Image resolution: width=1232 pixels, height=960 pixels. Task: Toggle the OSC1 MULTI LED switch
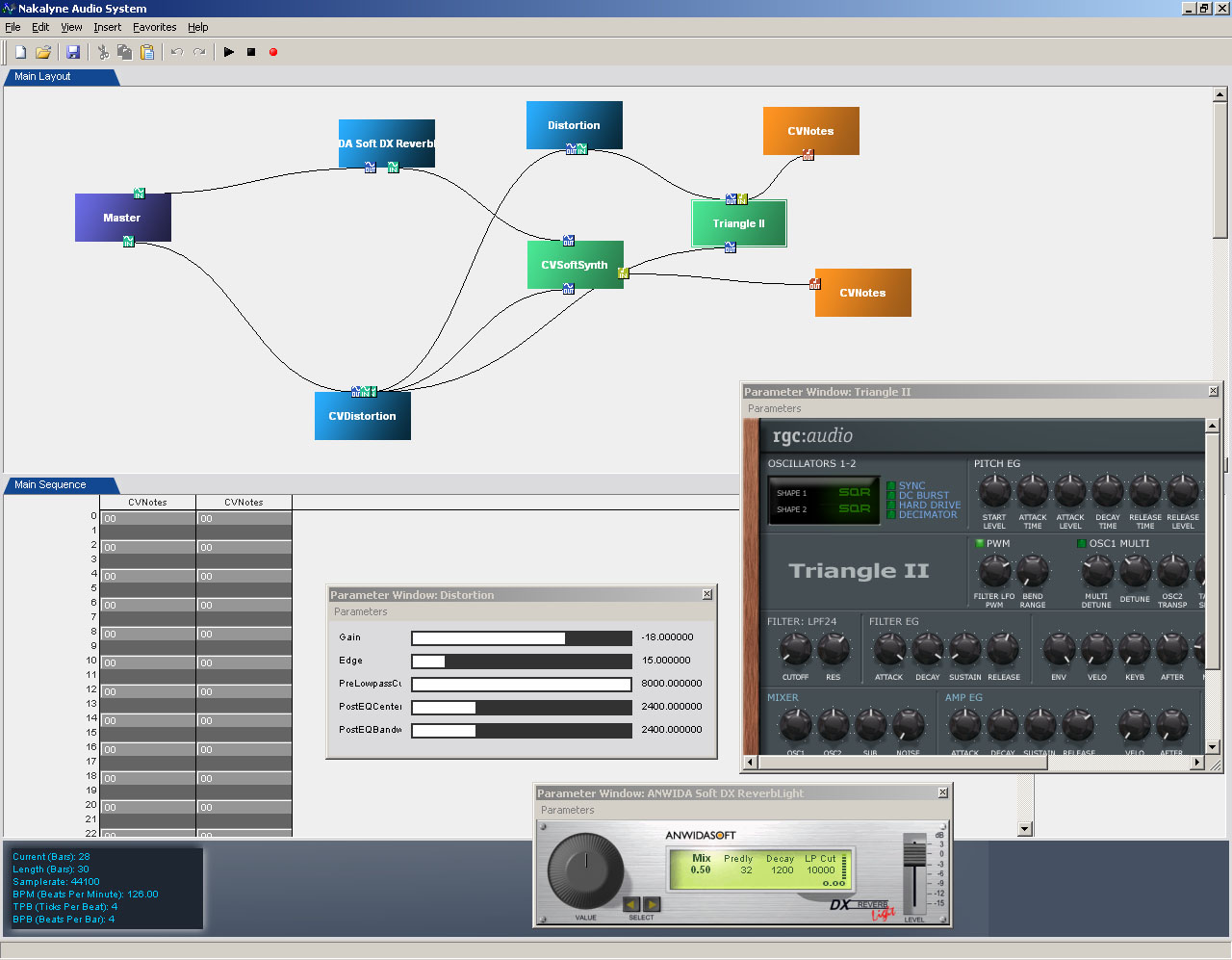(1082, 544)
